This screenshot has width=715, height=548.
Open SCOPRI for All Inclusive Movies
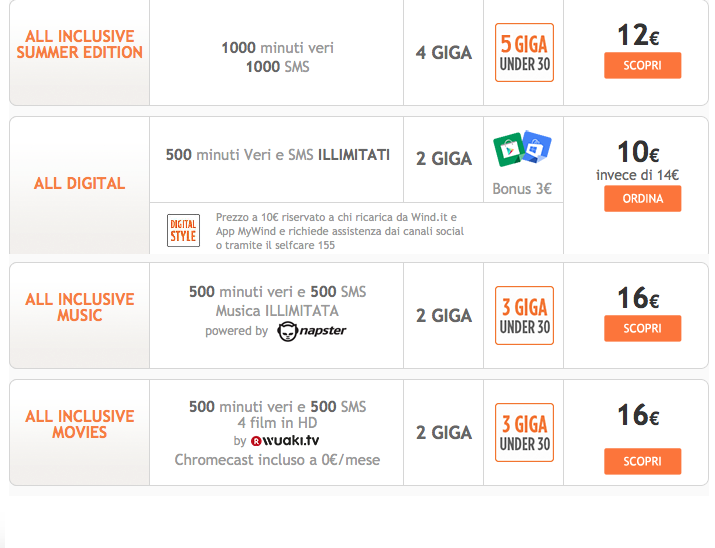click(x=642, y=461)
